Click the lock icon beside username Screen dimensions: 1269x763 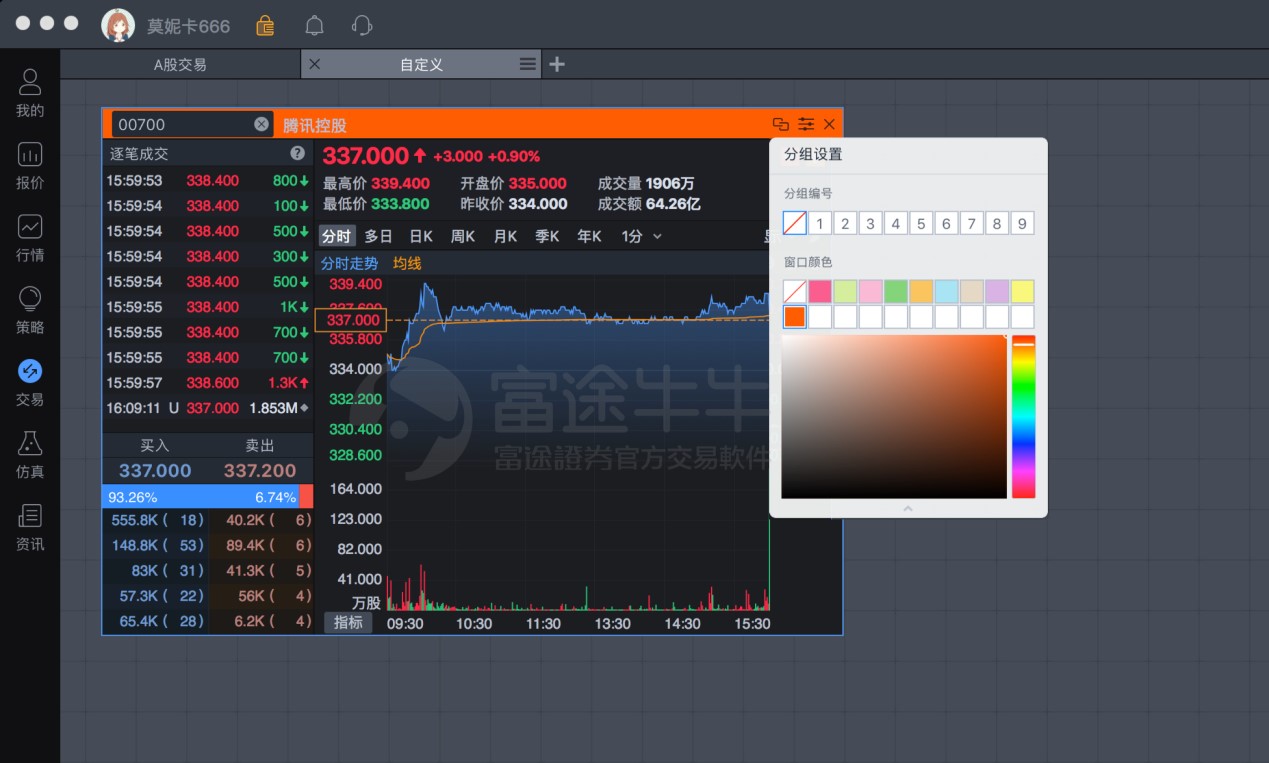[265, 26]
